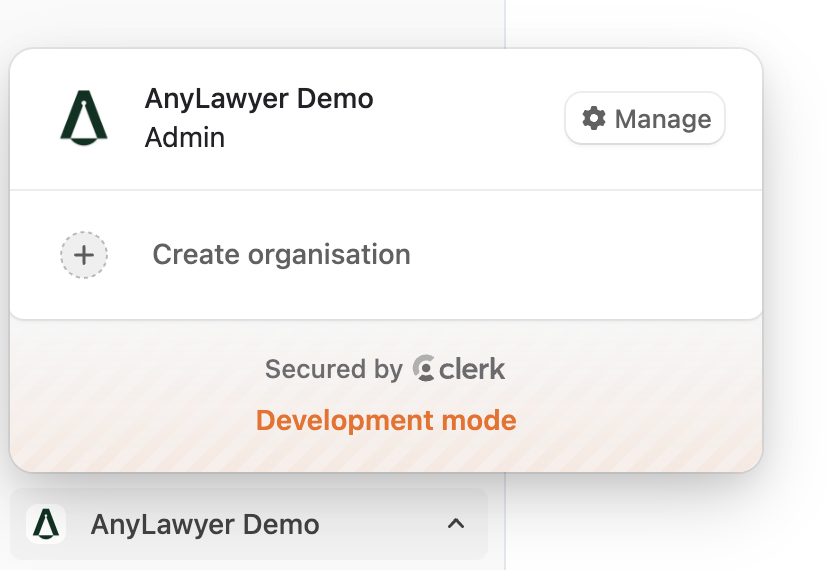Viewport: 826px width, 570px height.
Task: Click the Secured by text
Action: tap(333, 369)
